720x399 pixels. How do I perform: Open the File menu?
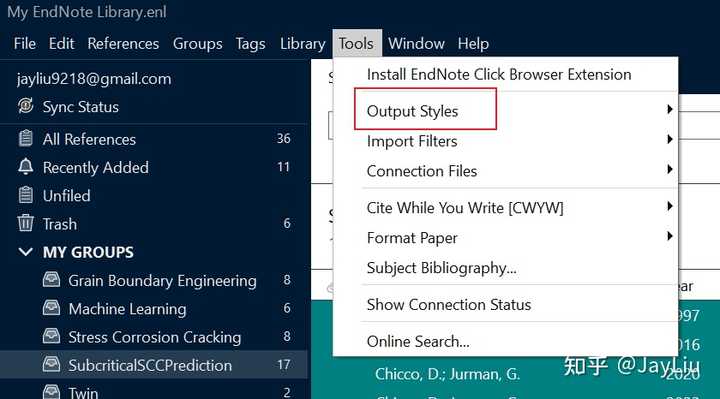pyautogui.click(x=25, y=44)
